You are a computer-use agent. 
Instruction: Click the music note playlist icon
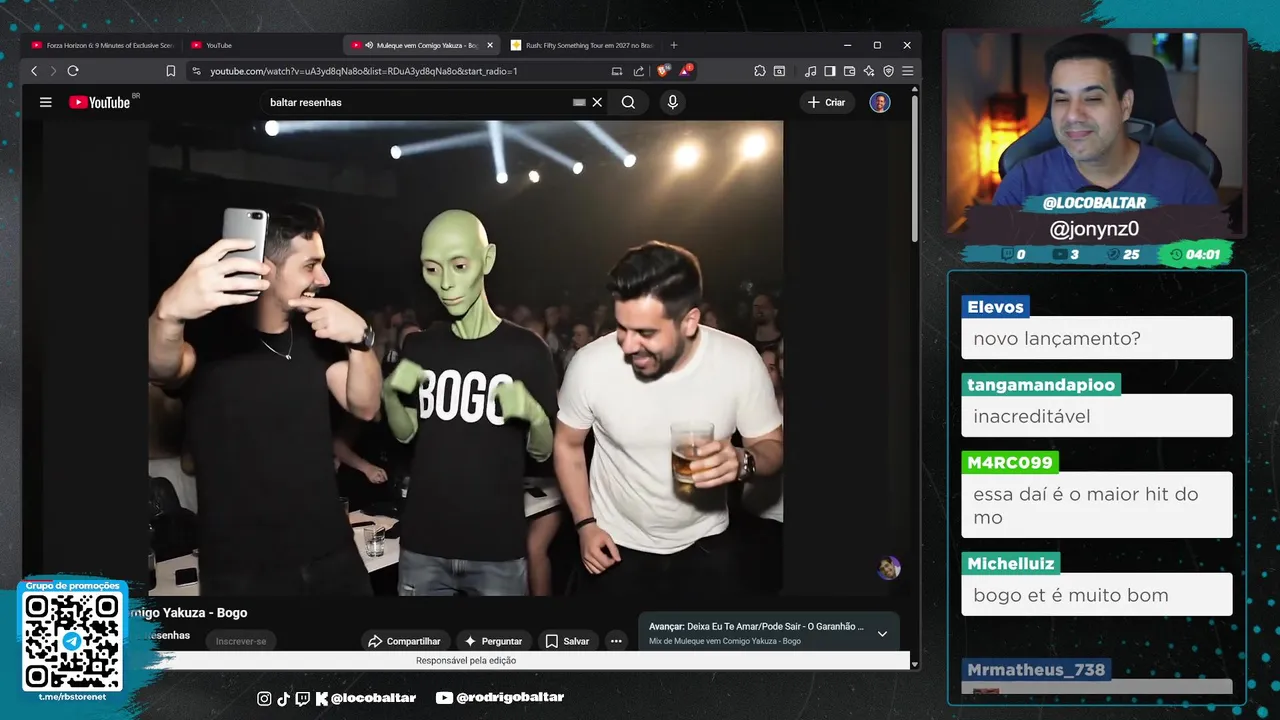[811, 71]
